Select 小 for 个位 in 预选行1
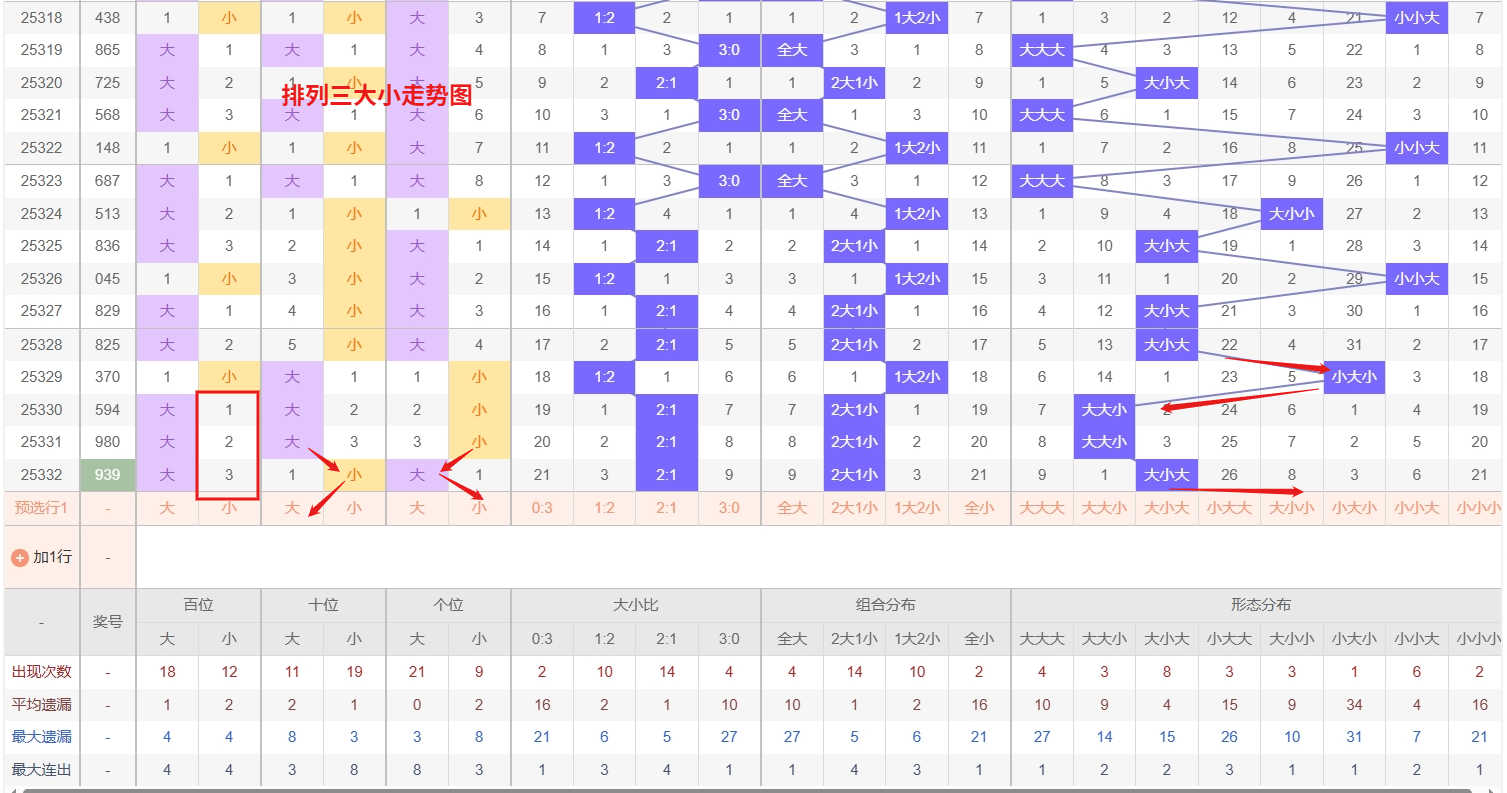The width and height of the screenshot is (1507, 793). pyautogui.click(x=479, y=508)
